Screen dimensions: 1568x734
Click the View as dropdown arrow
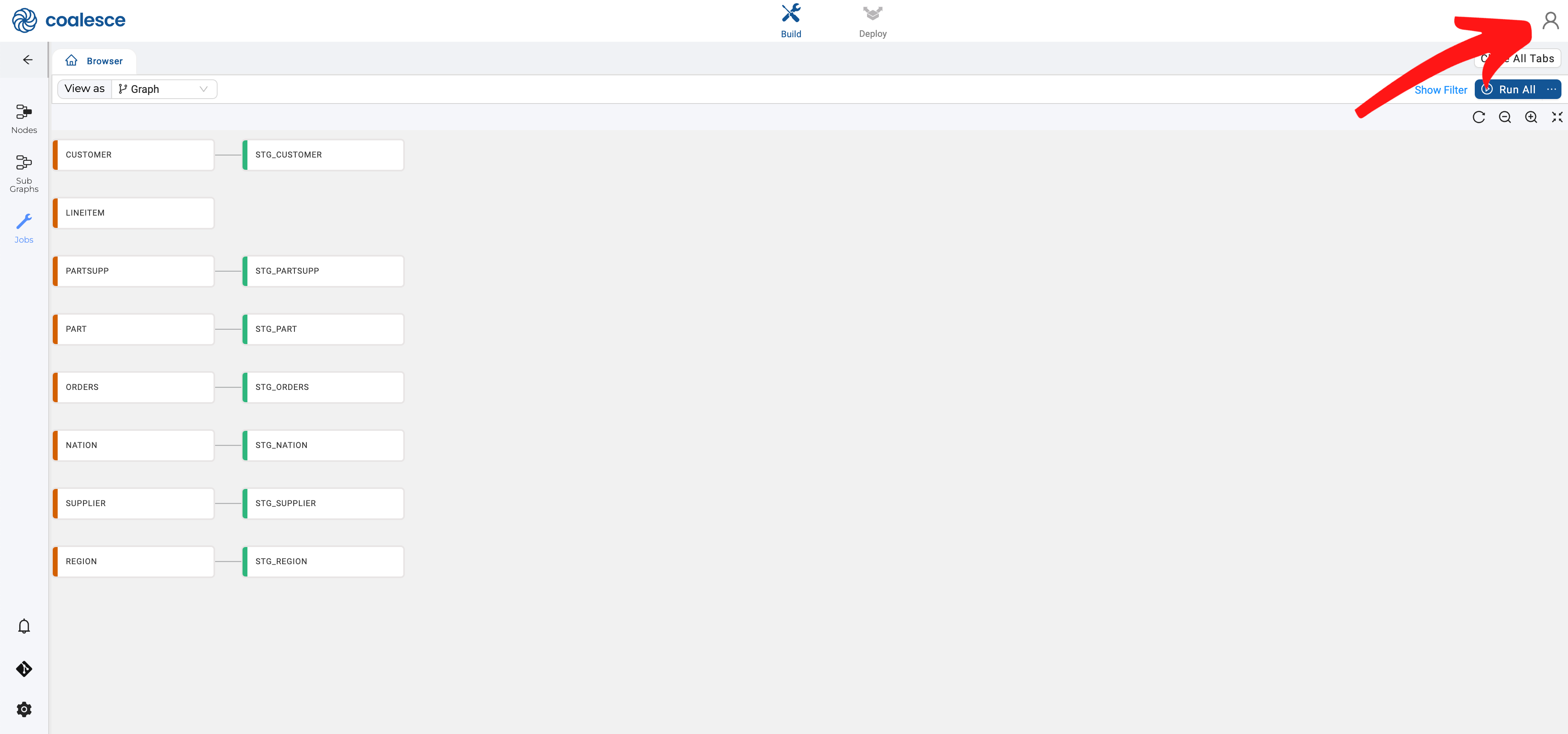pos(204,89)
